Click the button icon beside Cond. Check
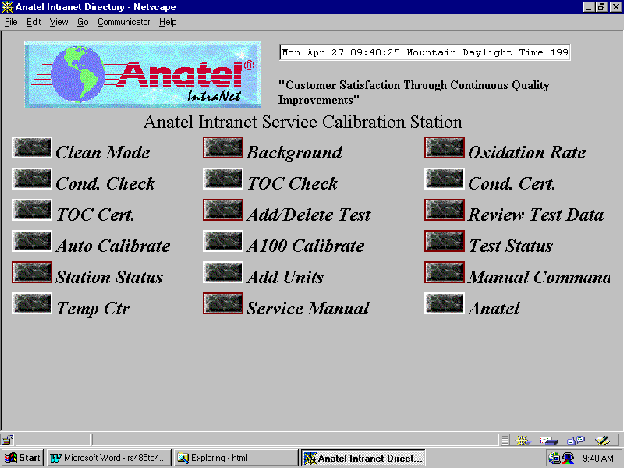 32,179
